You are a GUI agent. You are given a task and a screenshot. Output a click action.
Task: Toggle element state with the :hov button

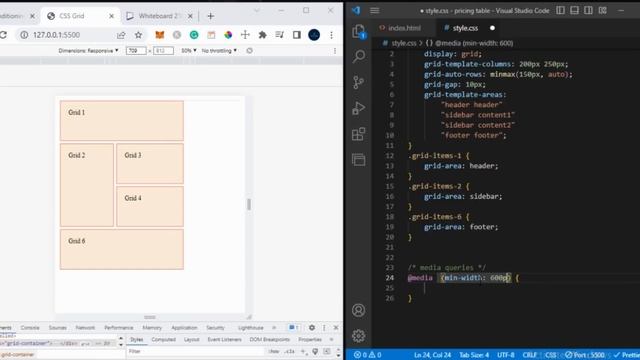point(273,351)
